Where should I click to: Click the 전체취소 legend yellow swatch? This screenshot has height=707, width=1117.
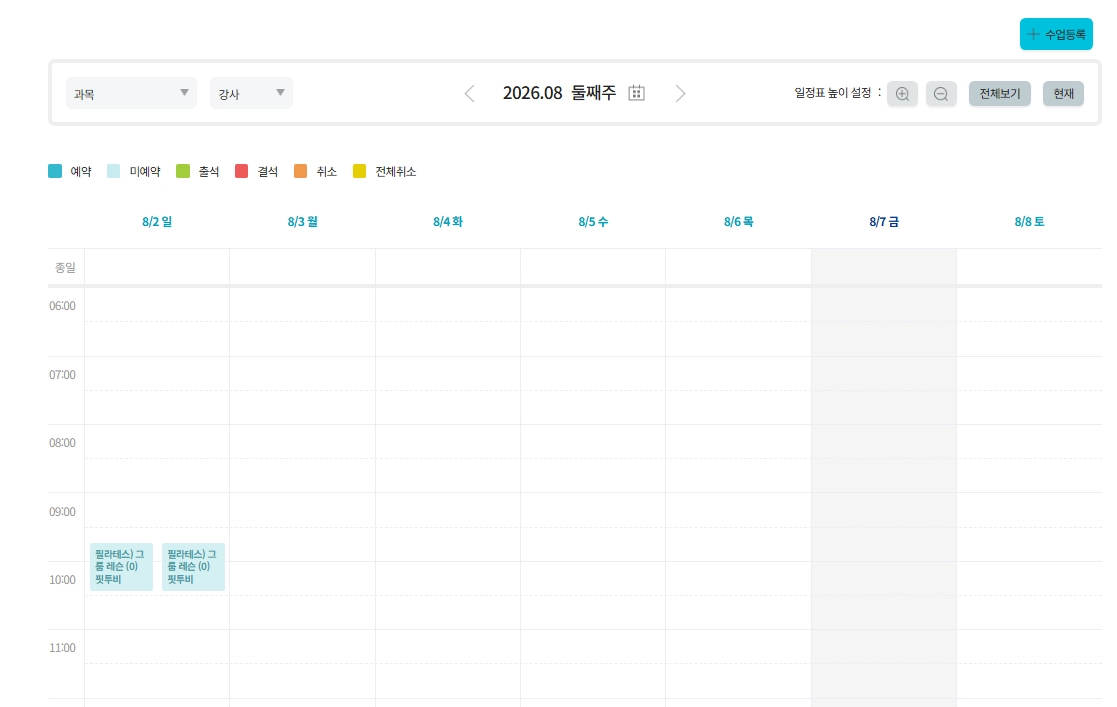pos(360,171)
